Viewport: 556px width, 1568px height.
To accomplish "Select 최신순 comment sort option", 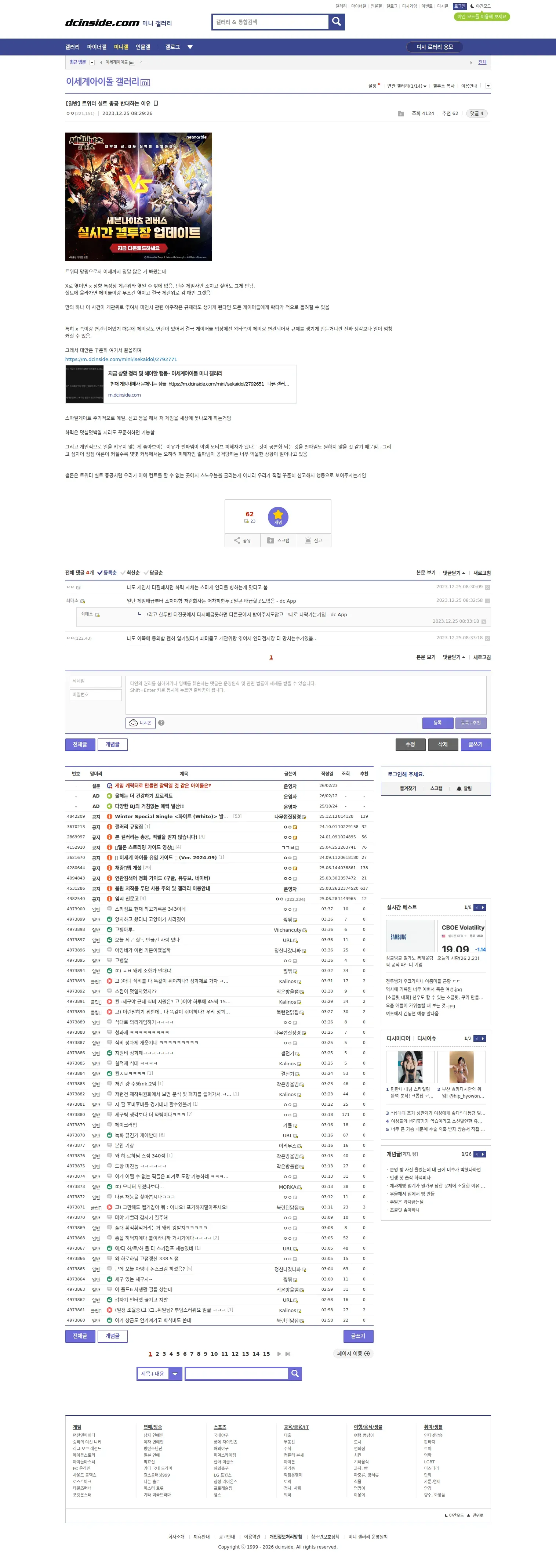I will coord(130,573).
